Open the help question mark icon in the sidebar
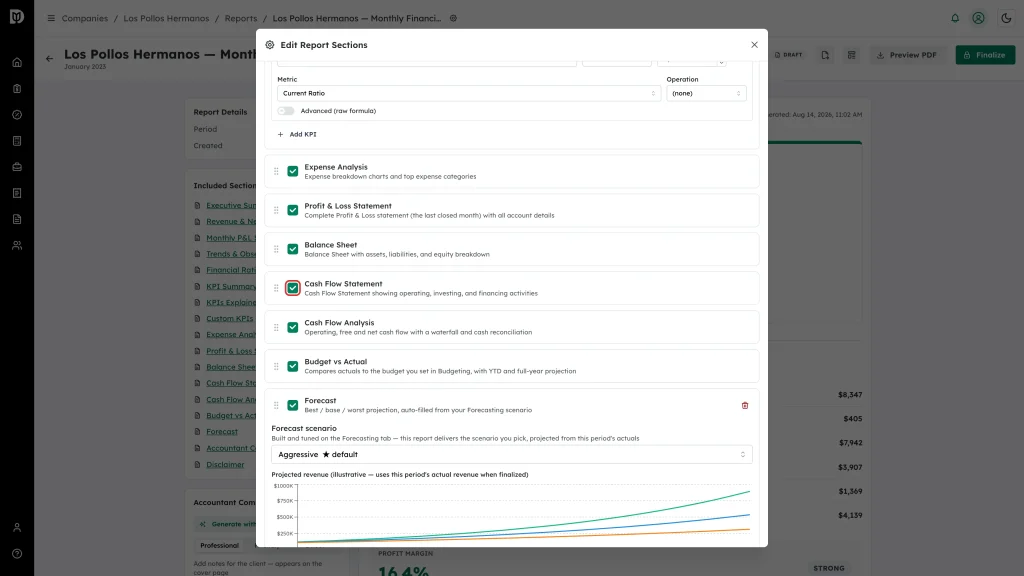The height and width of the screenshot is (576, 1024). point(17,554)
